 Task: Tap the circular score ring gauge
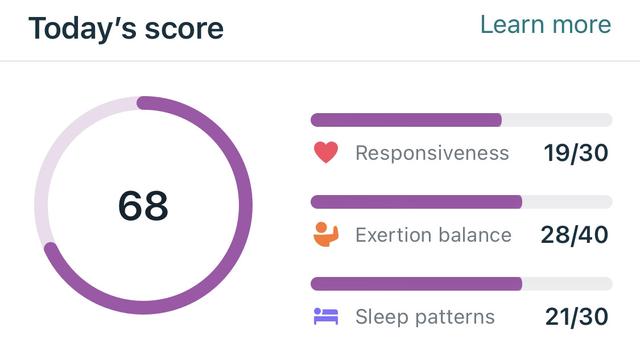click(x=143, y=205)
